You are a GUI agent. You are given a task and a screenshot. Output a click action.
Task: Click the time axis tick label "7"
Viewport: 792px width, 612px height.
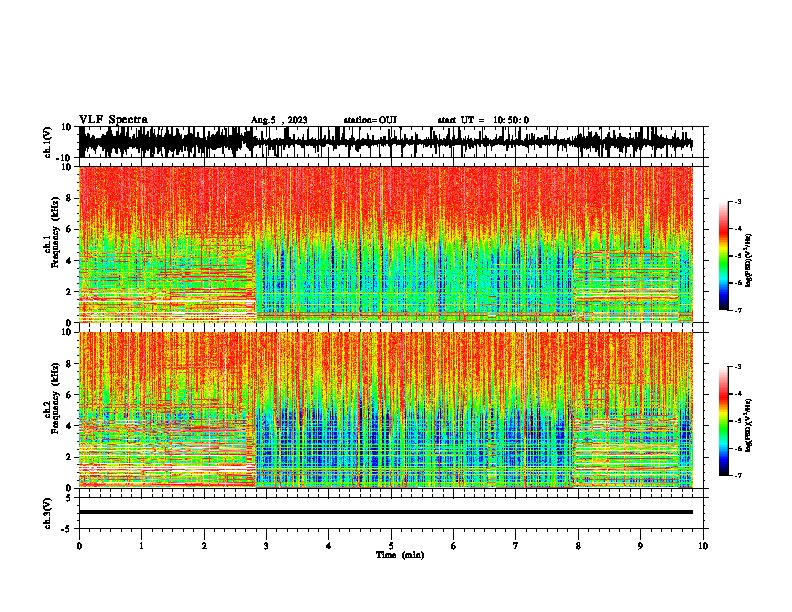516,546
